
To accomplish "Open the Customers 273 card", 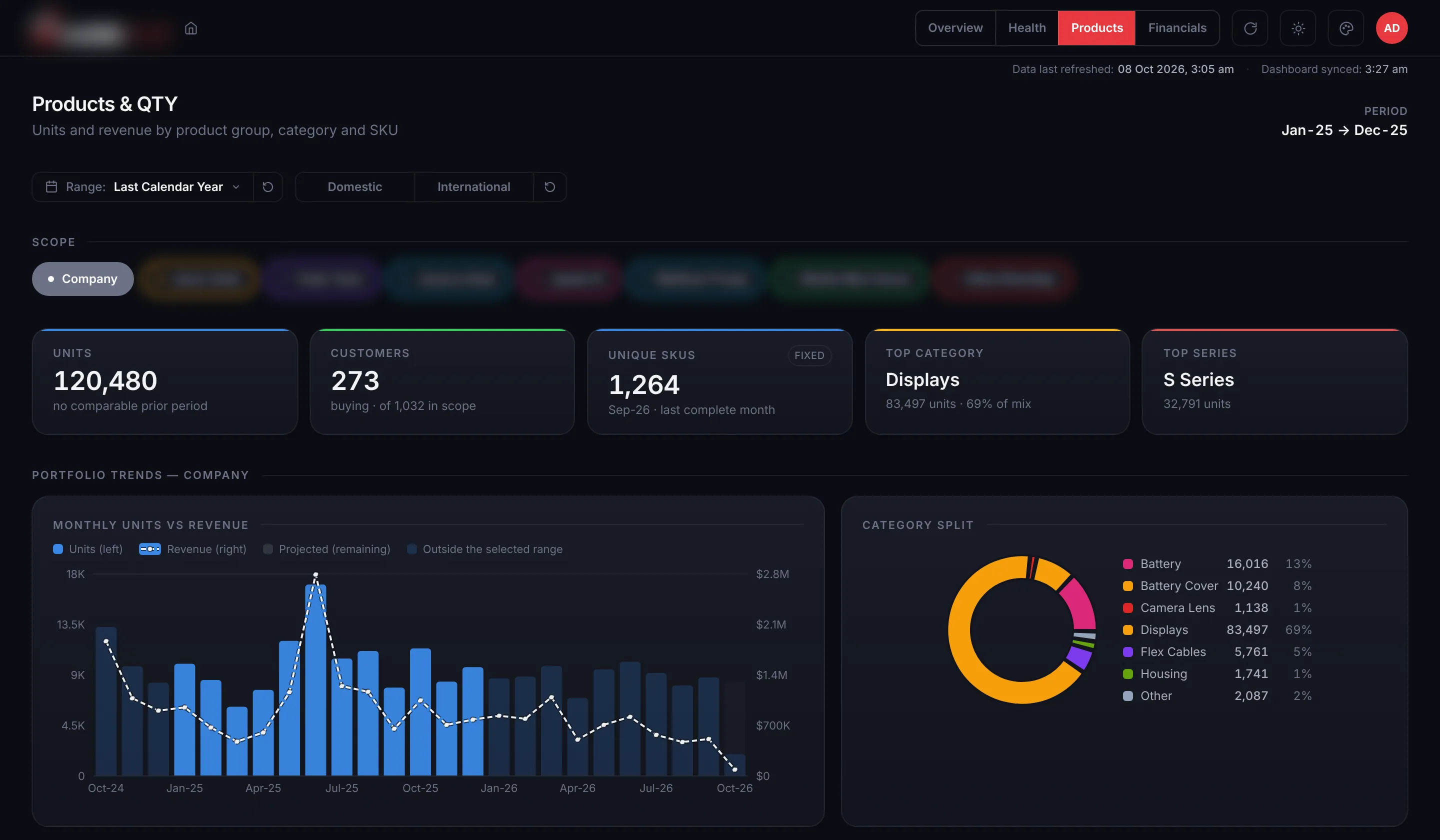I will tap(442, 381).
